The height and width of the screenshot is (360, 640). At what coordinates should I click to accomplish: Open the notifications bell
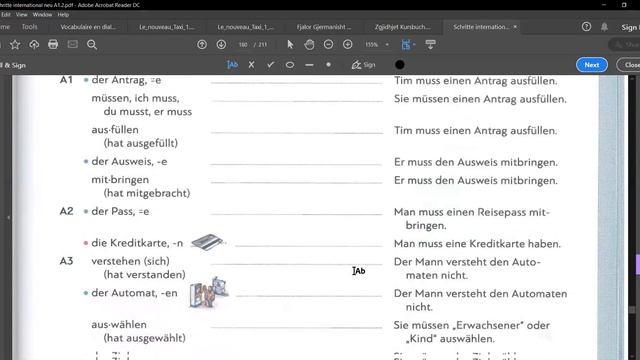604,27
